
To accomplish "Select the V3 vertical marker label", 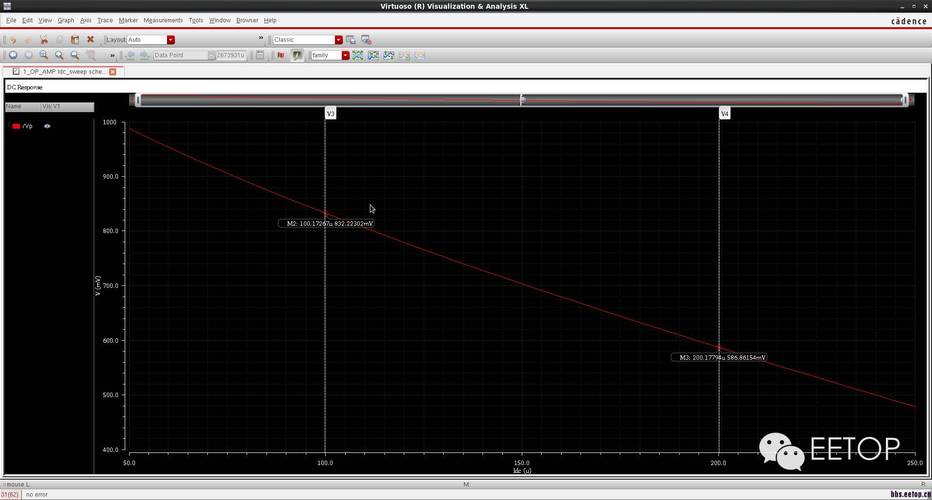I will pyautogui.click(x=330, y=114).
